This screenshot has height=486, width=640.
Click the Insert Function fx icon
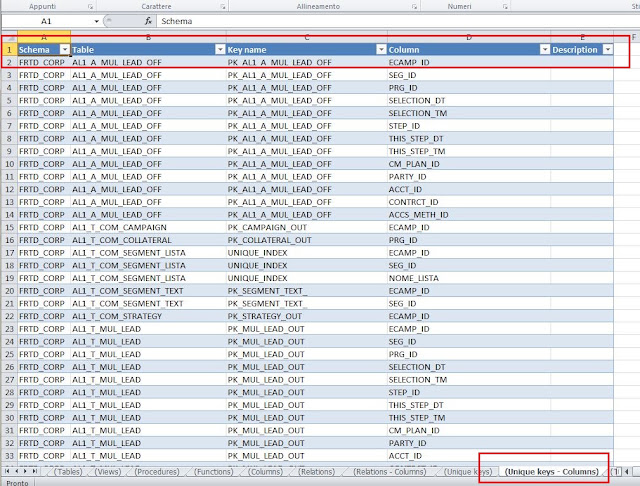(x=148, y=21)
